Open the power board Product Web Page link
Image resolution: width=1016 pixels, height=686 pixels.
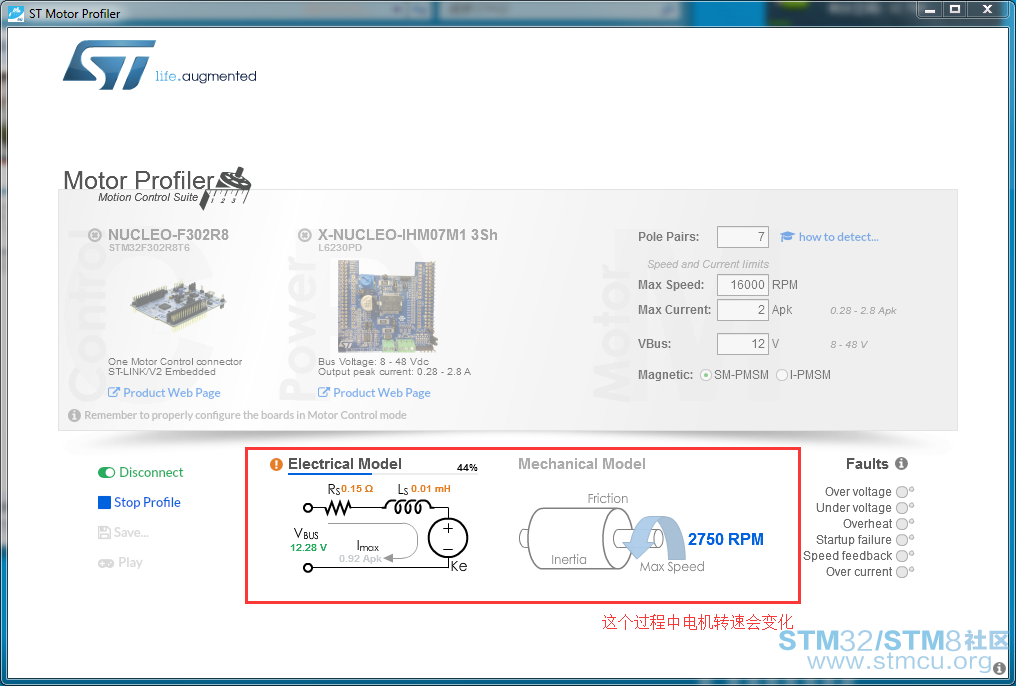click(375, 393)
